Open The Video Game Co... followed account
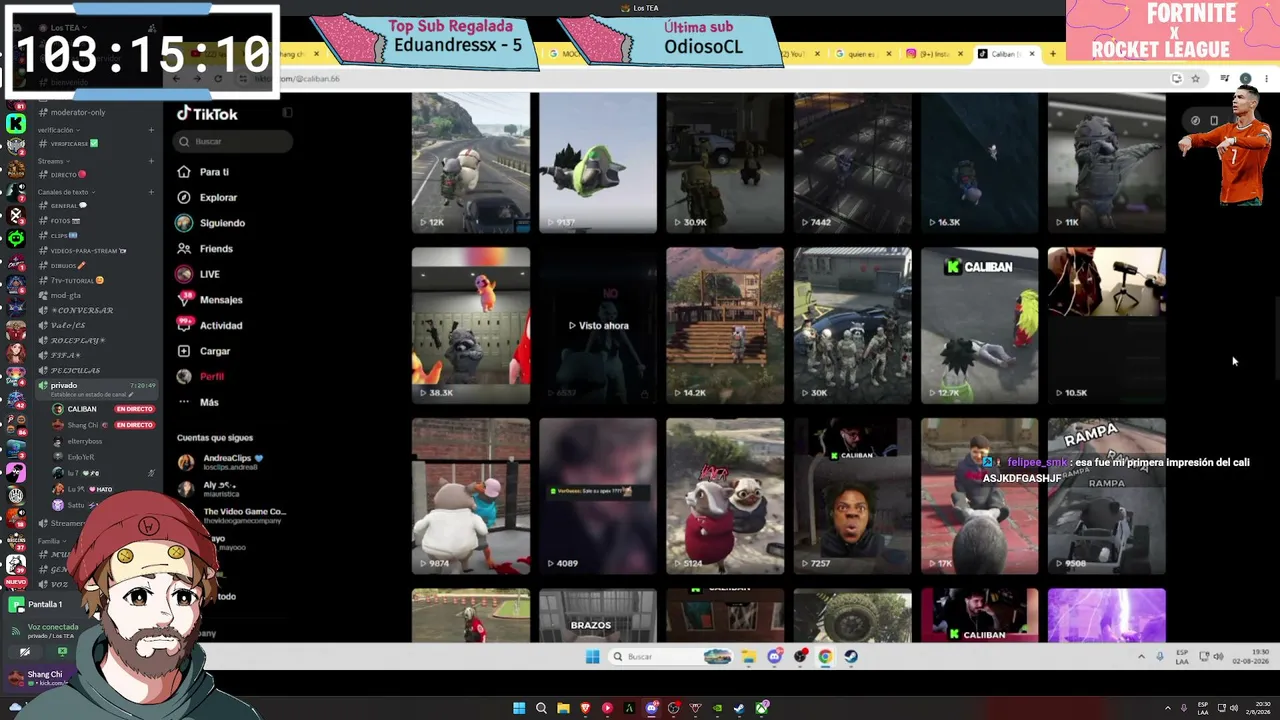The height and width of the screenshot is (720, 1280). coord(232,516)
